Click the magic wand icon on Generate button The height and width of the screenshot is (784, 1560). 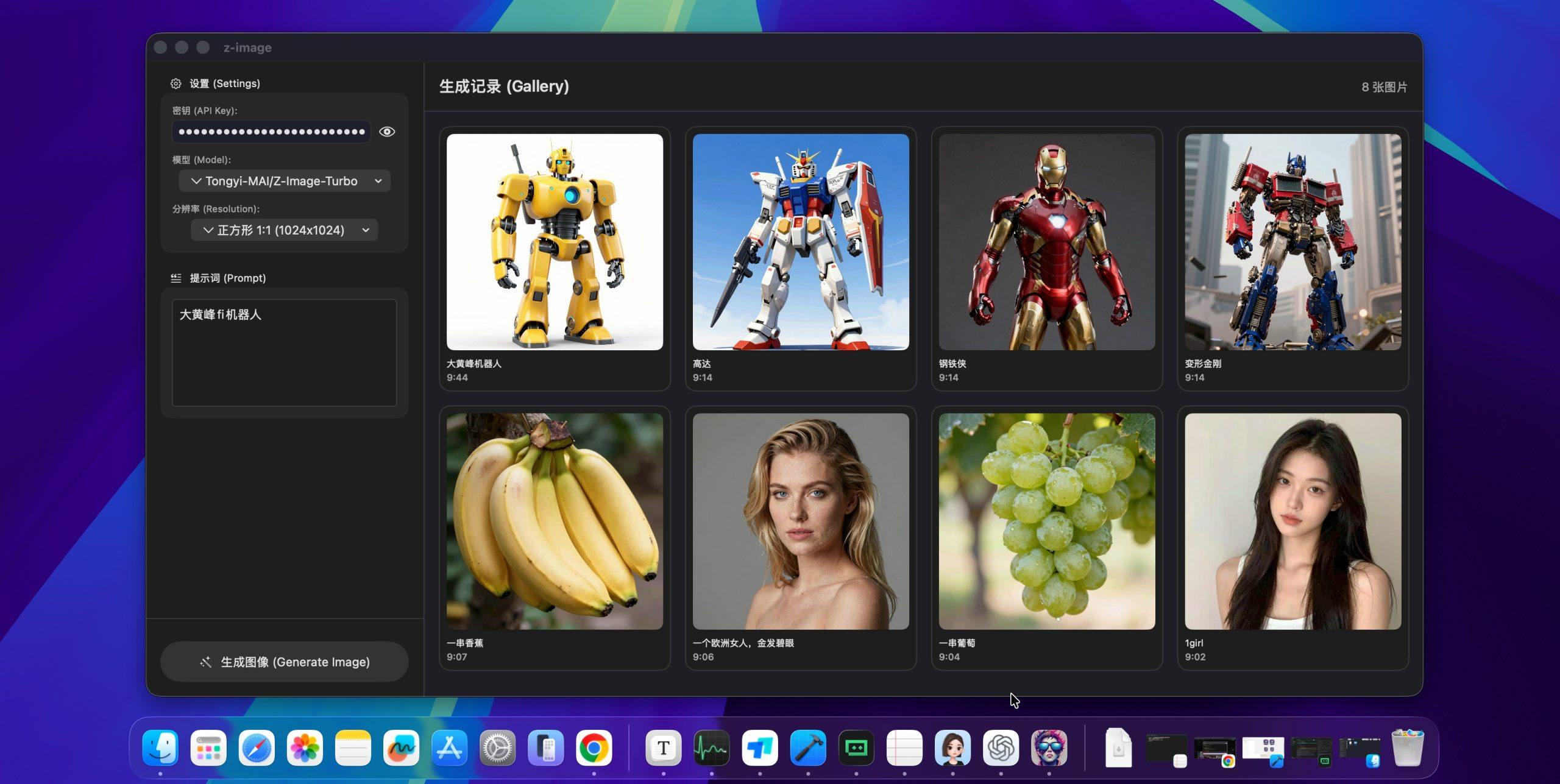(206, 662)
